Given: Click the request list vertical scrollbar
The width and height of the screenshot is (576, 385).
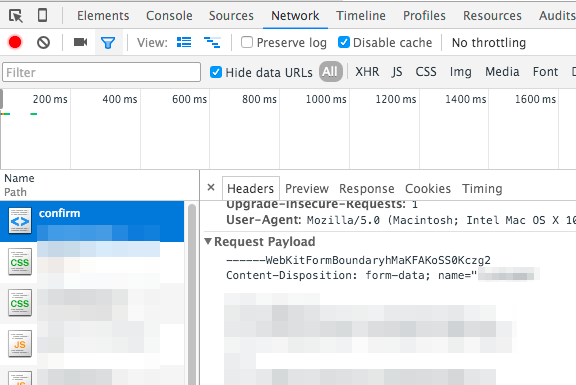Looking at the screenshot, I should [x=192, y=294].
